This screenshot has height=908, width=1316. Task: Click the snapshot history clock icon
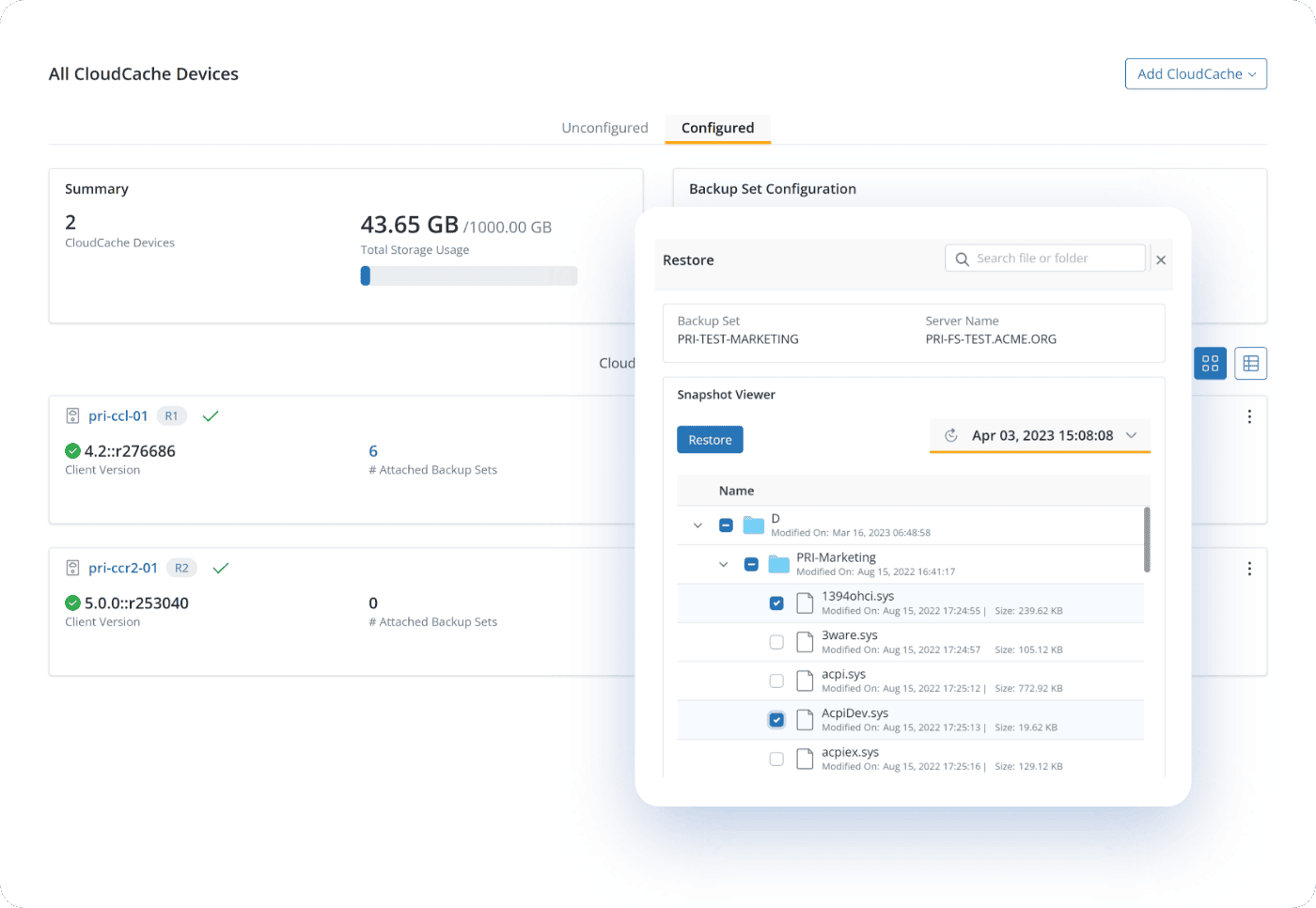(x=950, y=435)
